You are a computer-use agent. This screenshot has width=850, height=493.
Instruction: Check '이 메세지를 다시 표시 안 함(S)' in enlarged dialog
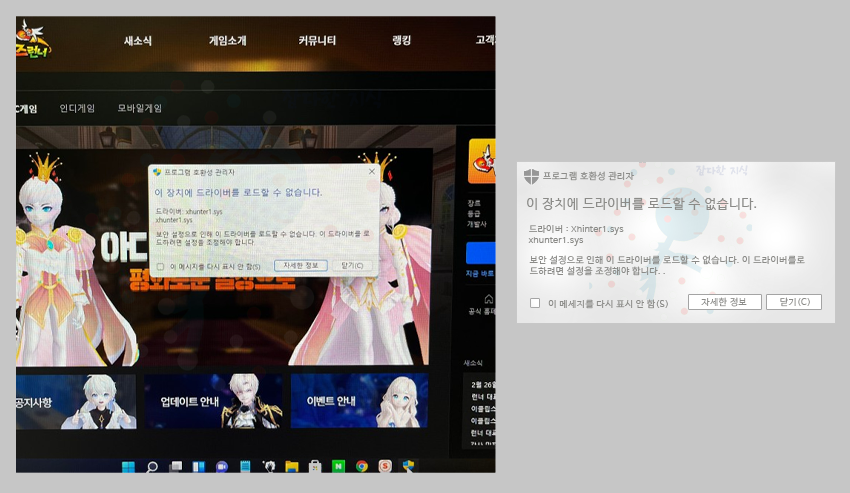coord(535,303)
